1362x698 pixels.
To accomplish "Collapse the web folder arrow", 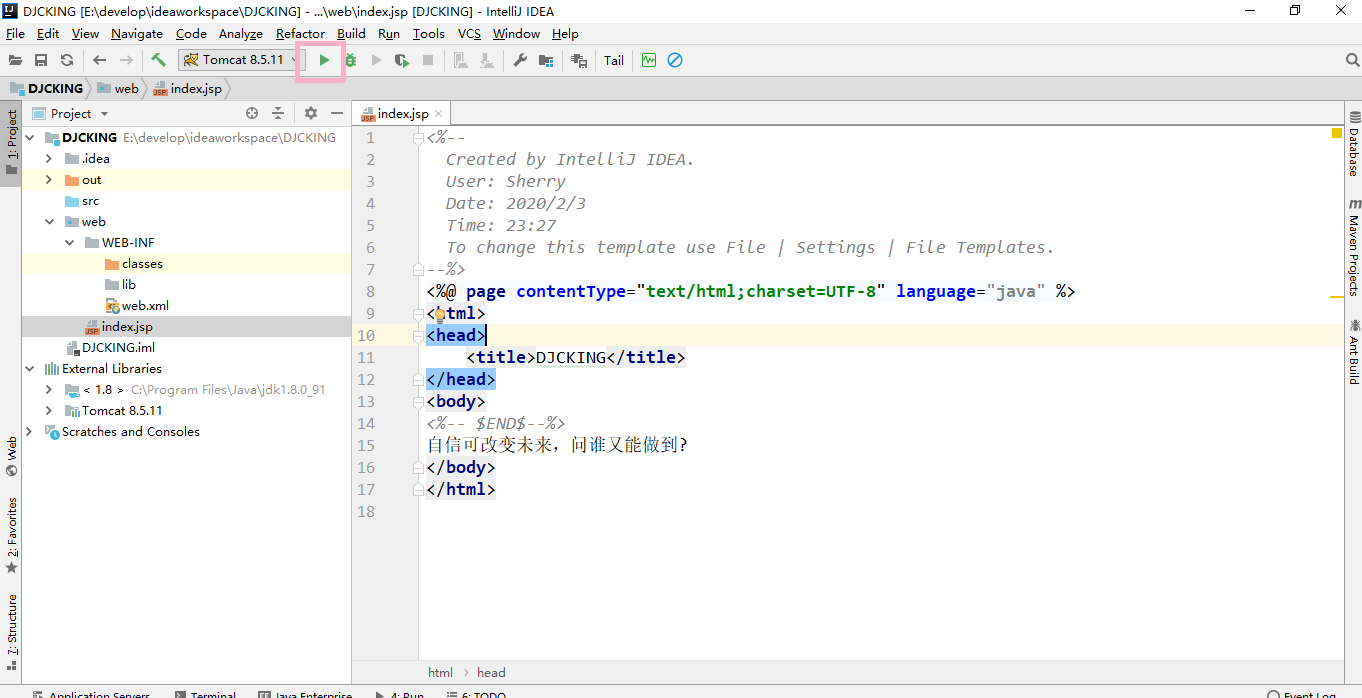I will (x=49, y=222).
